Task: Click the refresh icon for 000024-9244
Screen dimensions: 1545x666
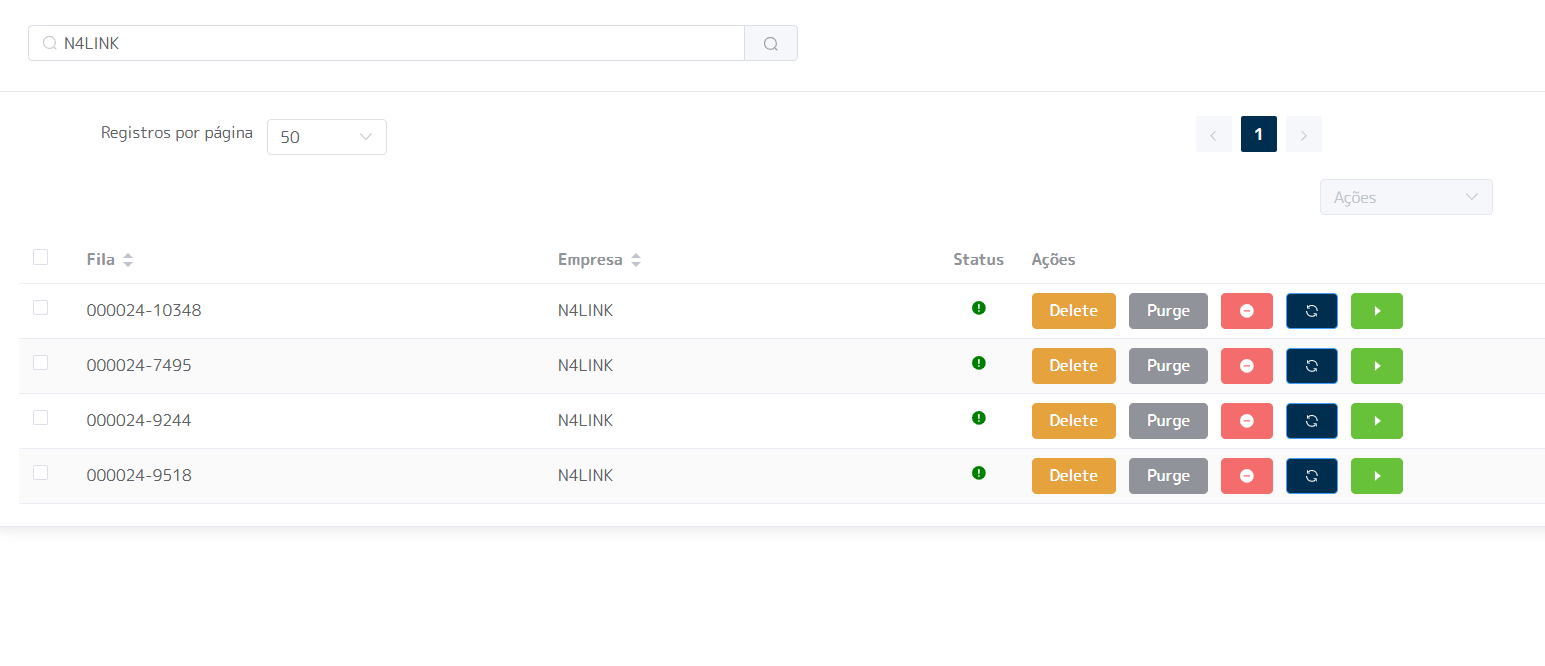Action: point(1312,421)
